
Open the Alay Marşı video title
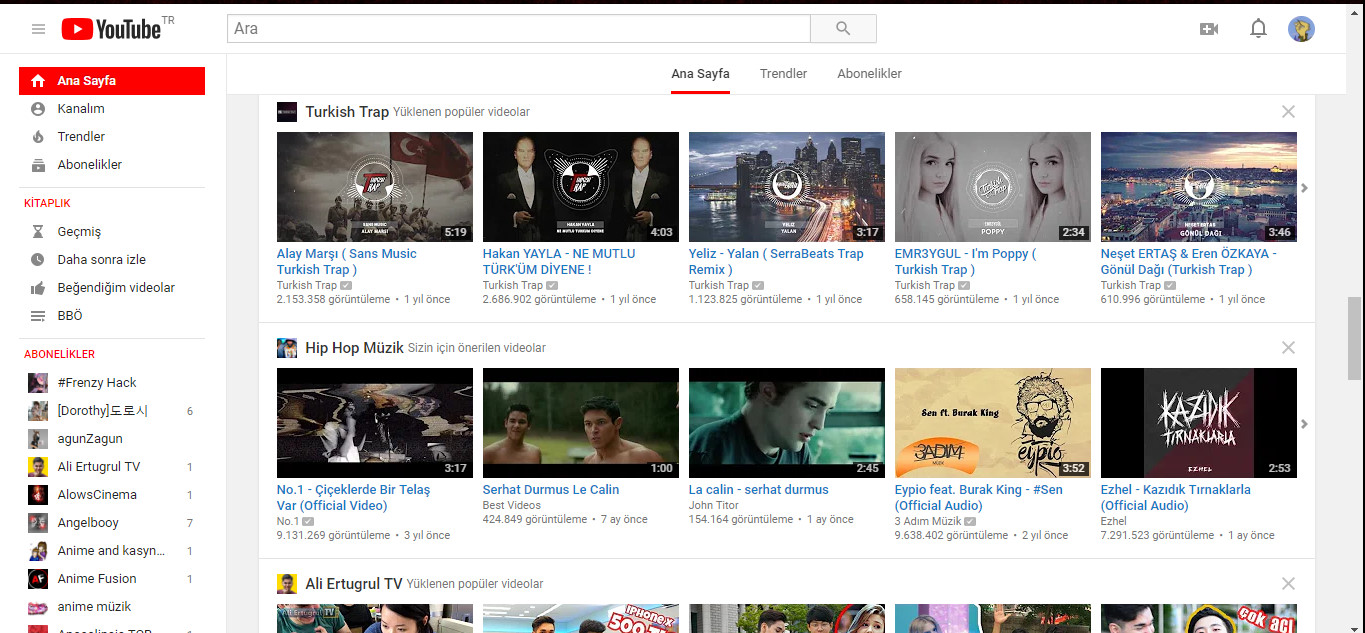click(x=347, y=262)
